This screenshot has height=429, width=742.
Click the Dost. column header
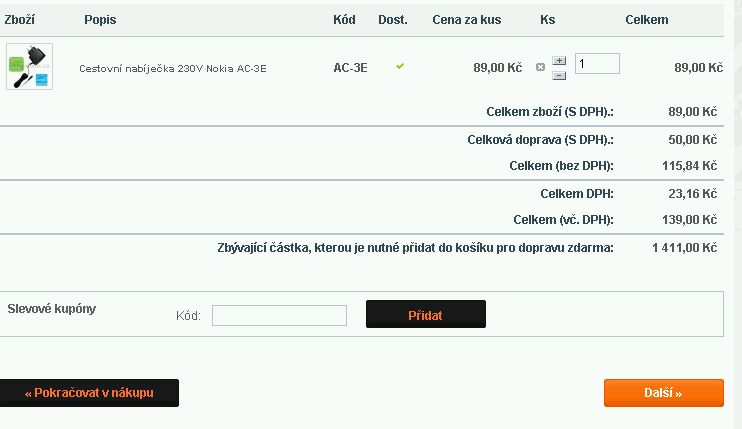pos(393,20)
